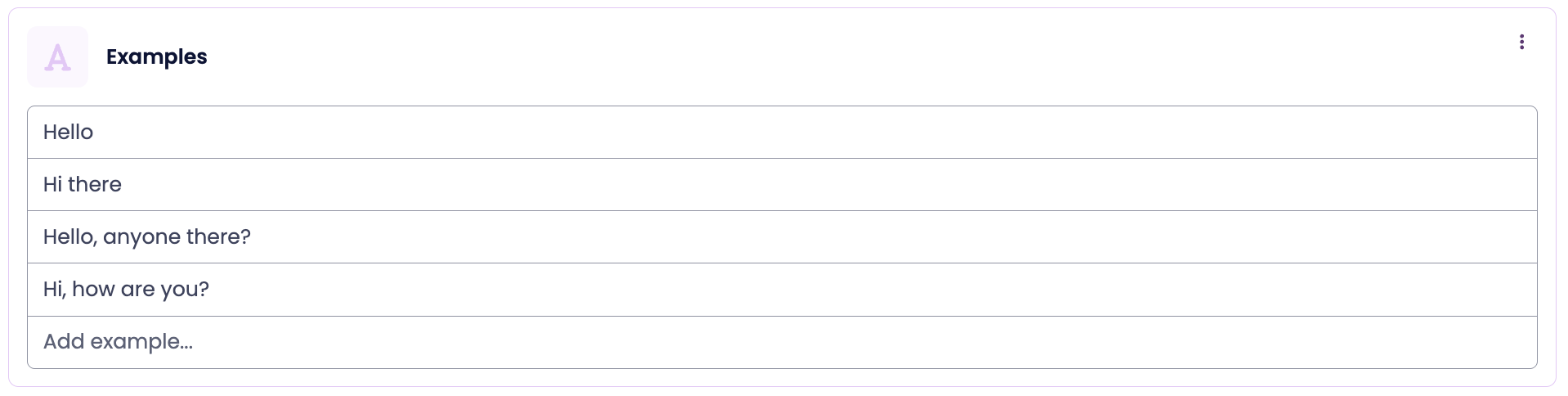Screen dimensions: 1568x396
Task: Click the "Add example..." placeholder text
Action: point(118,342)
